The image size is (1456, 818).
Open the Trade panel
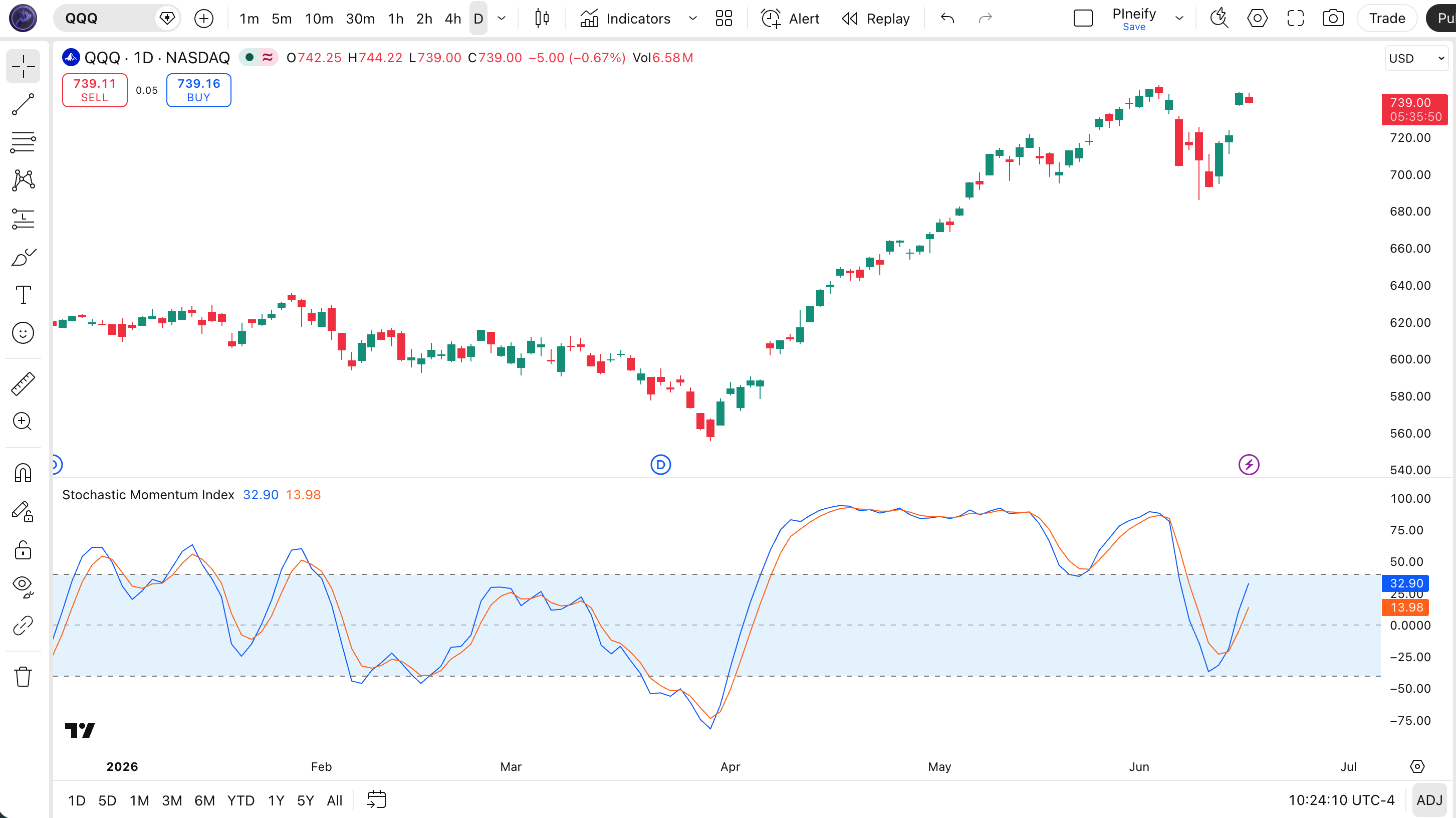(x=1387, y=19)
